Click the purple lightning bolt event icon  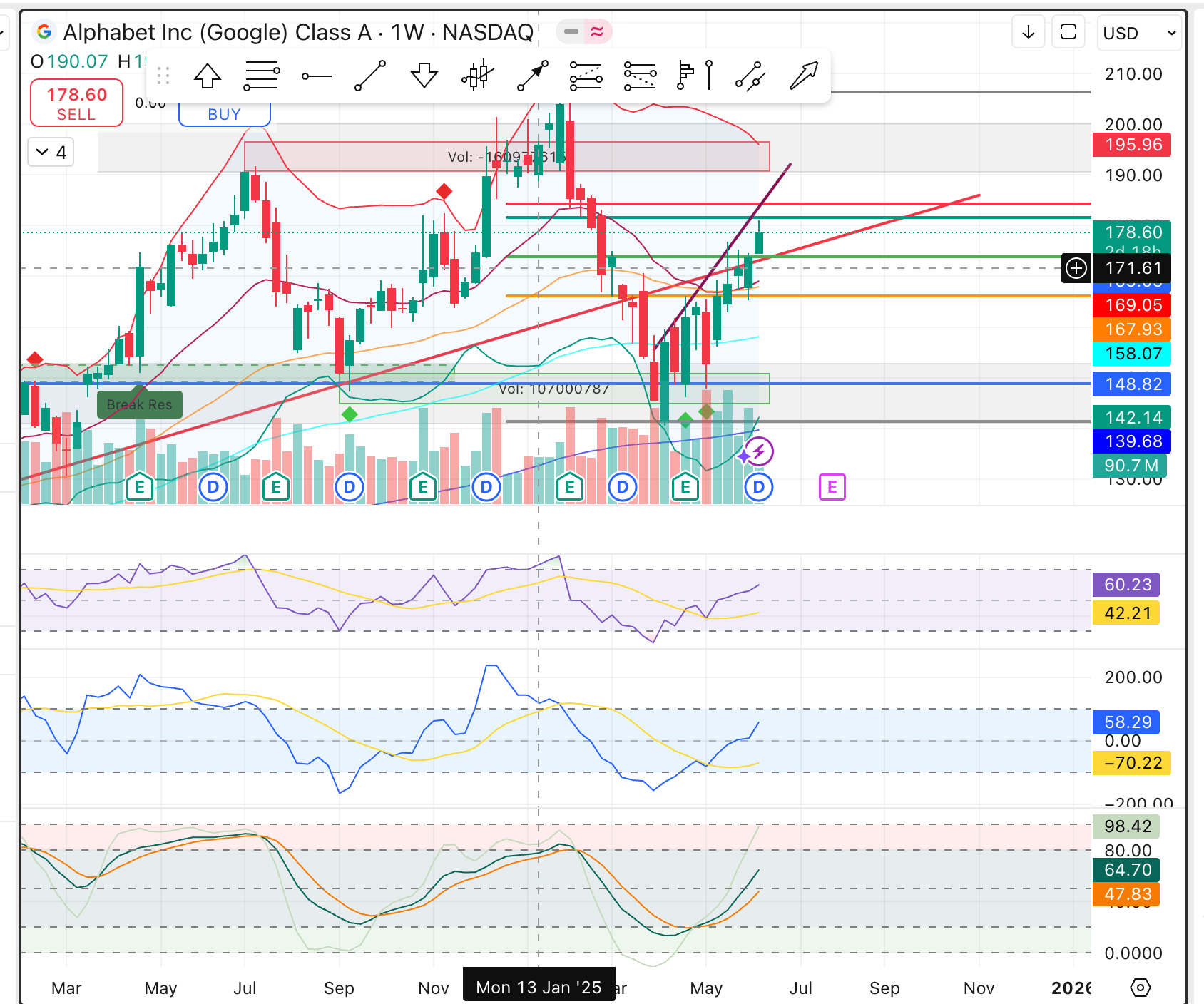tap(759, 451)
